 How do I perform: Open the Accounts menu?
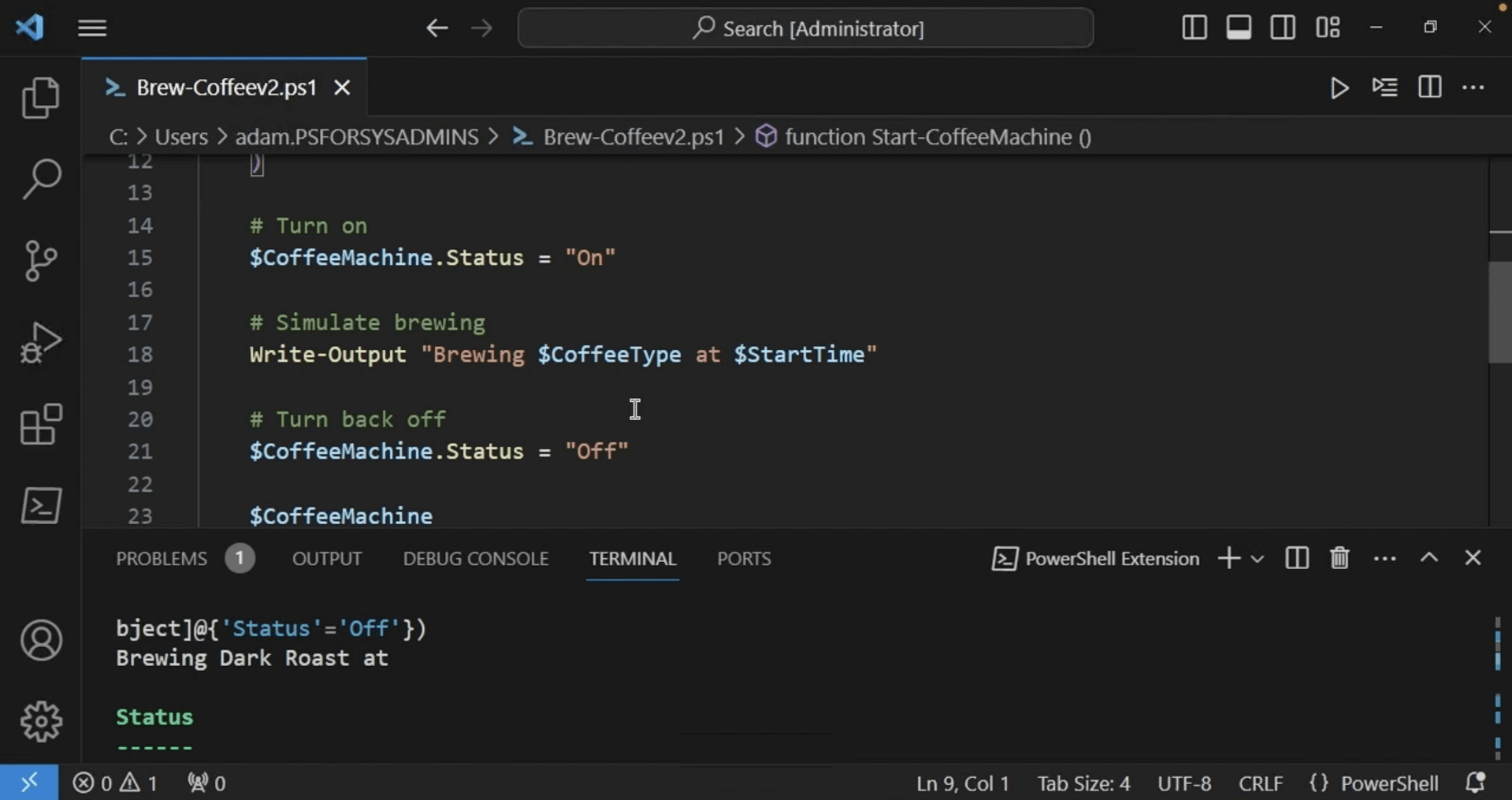click(41, 640)
